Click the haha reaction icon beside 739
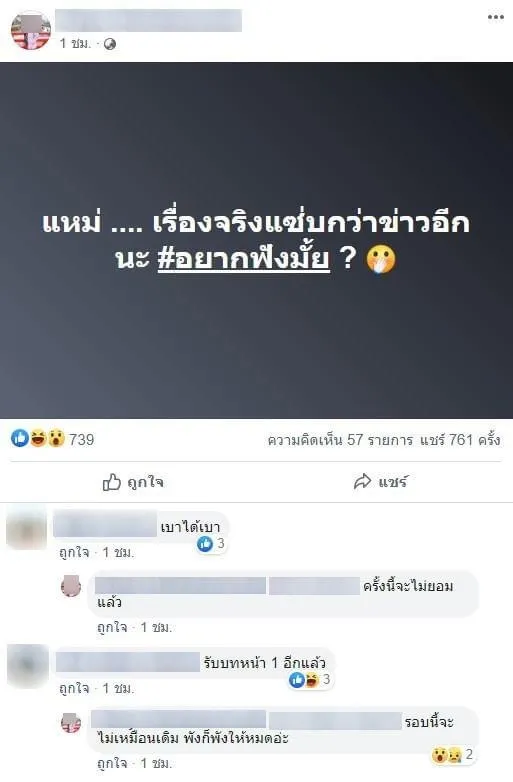 point(38,438)
